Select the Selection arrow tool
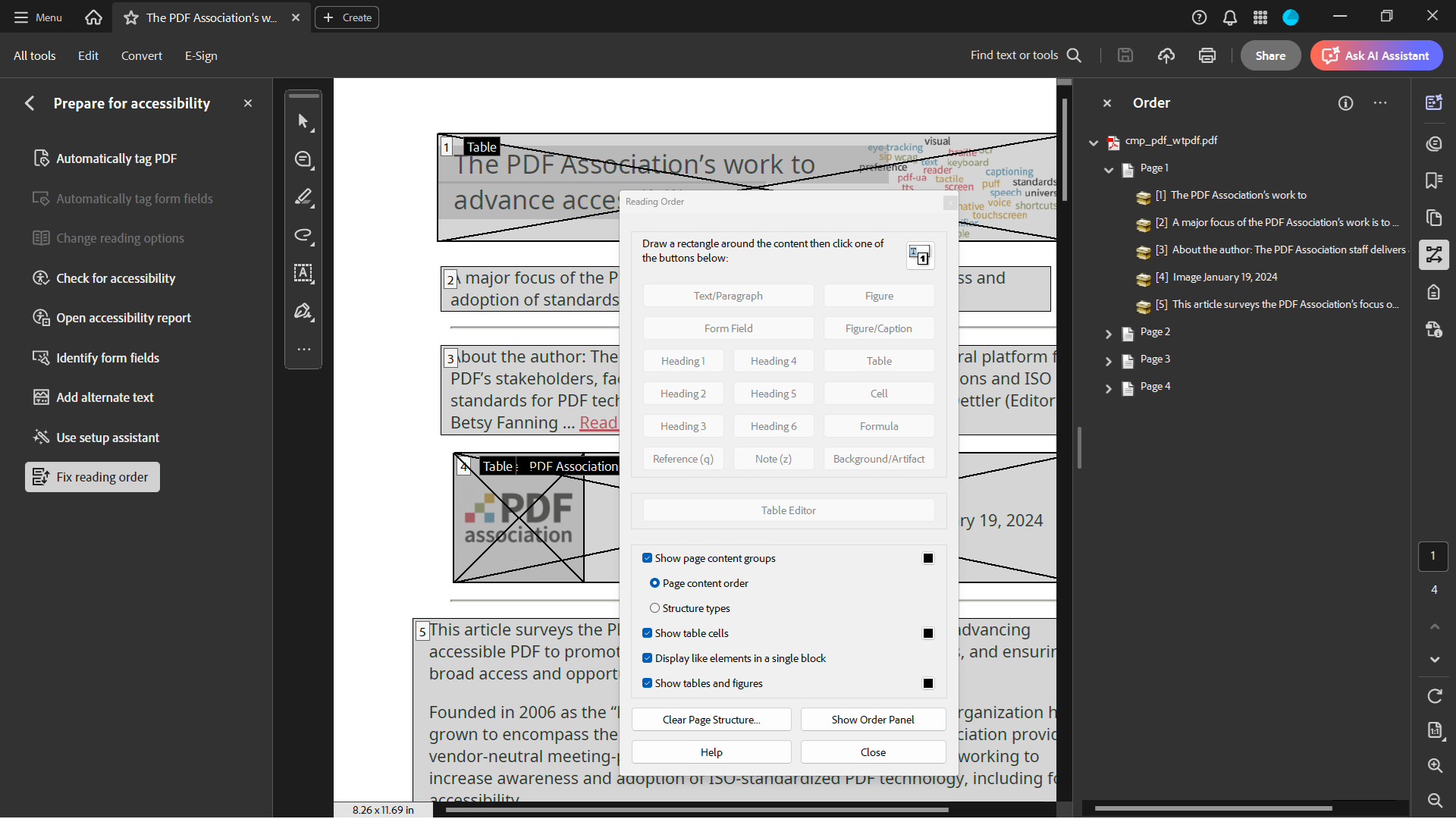Screen dimensions: 1456x819 point(303,121)
